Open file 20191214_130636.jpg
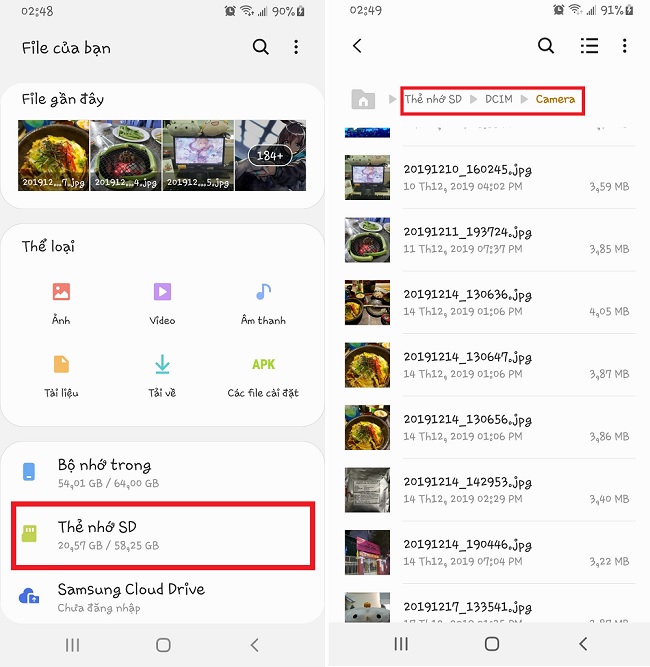The height and width of the screenshot is (667, 650). (490, 302)
